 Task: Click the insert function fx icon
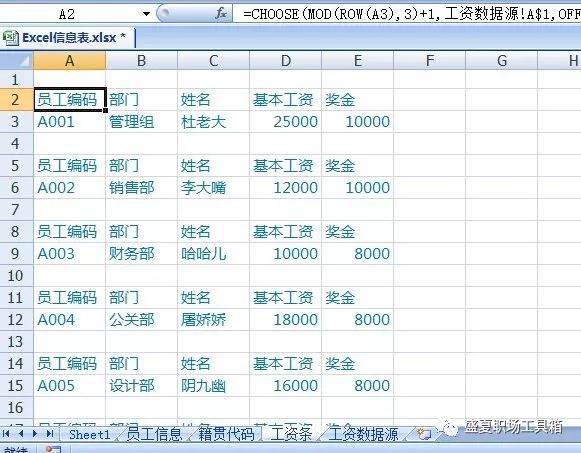[x=221, y=14]
